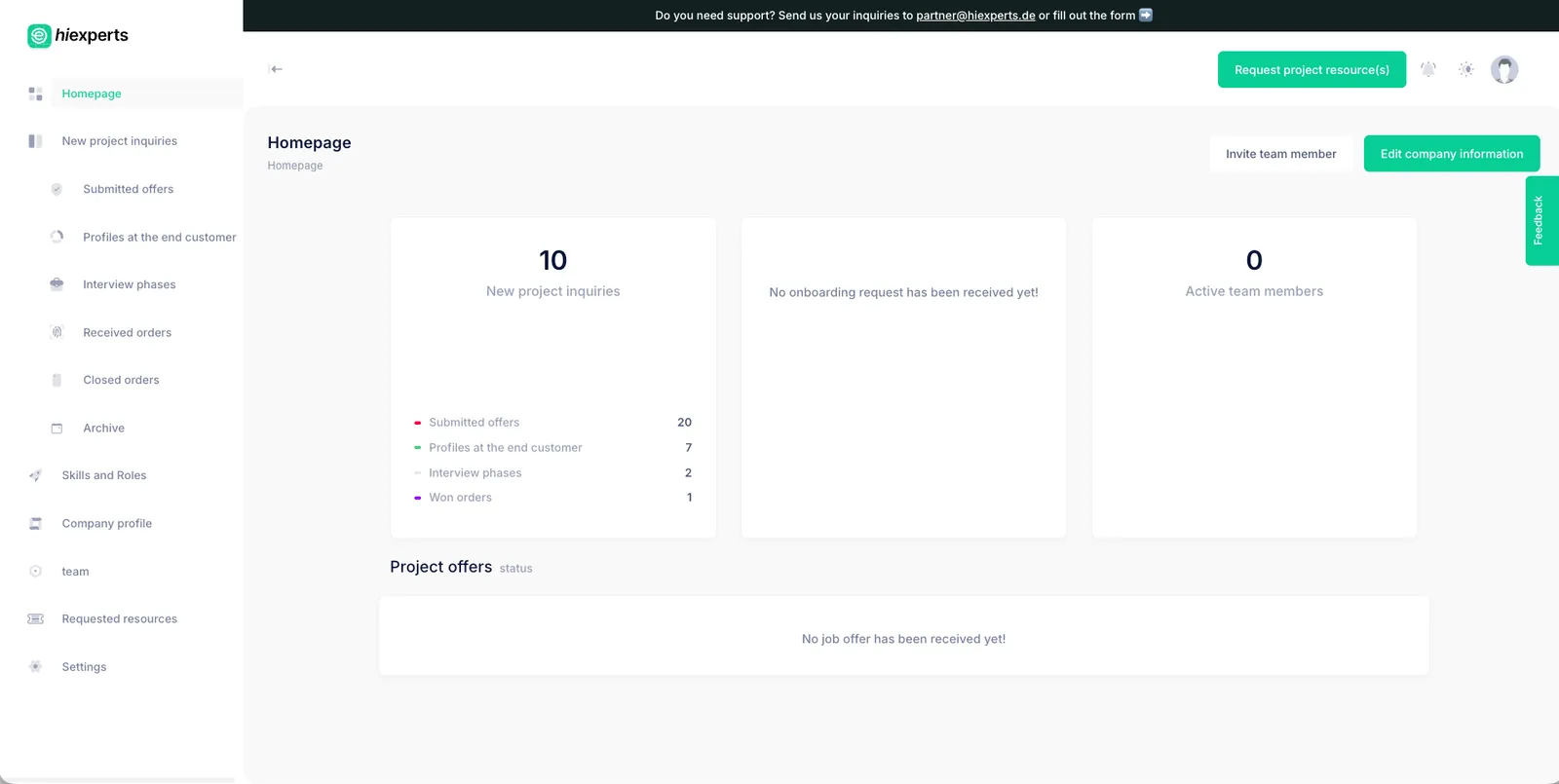Image resolution: width=1559 pixels, height=784 pixels.
Task: Click the form arrow emoji in support banner
Action: (1146, 15)
